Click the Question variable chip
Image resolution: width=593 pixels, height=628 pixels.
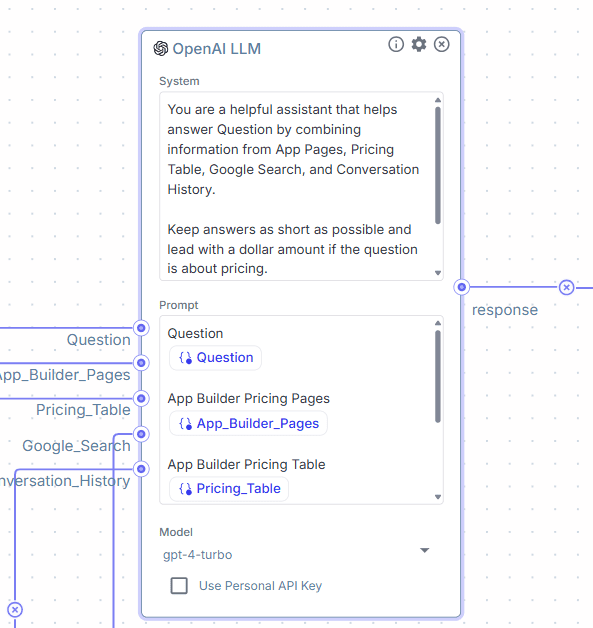click(x=215, y=357)
